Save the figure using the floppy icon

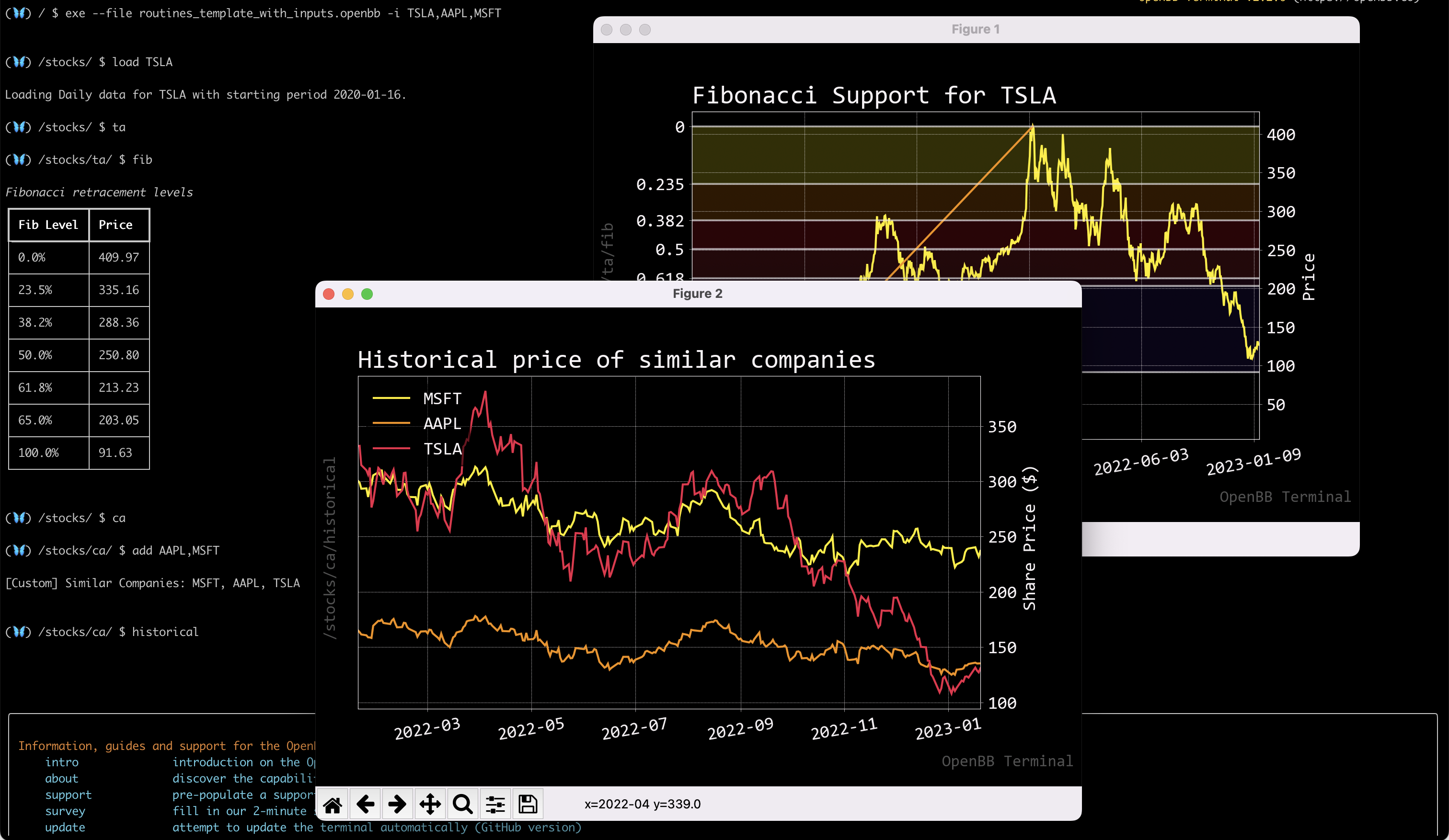pyautogui.click(x=527, y=805)
